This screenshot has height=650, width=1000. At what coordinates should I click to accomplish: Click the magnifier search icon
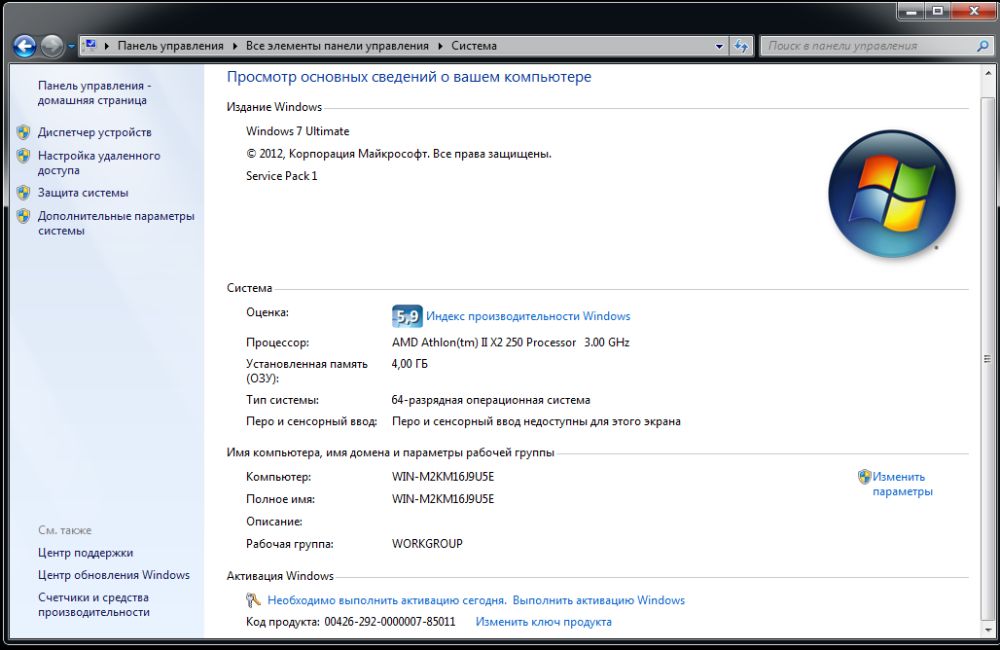coord(983,46)
